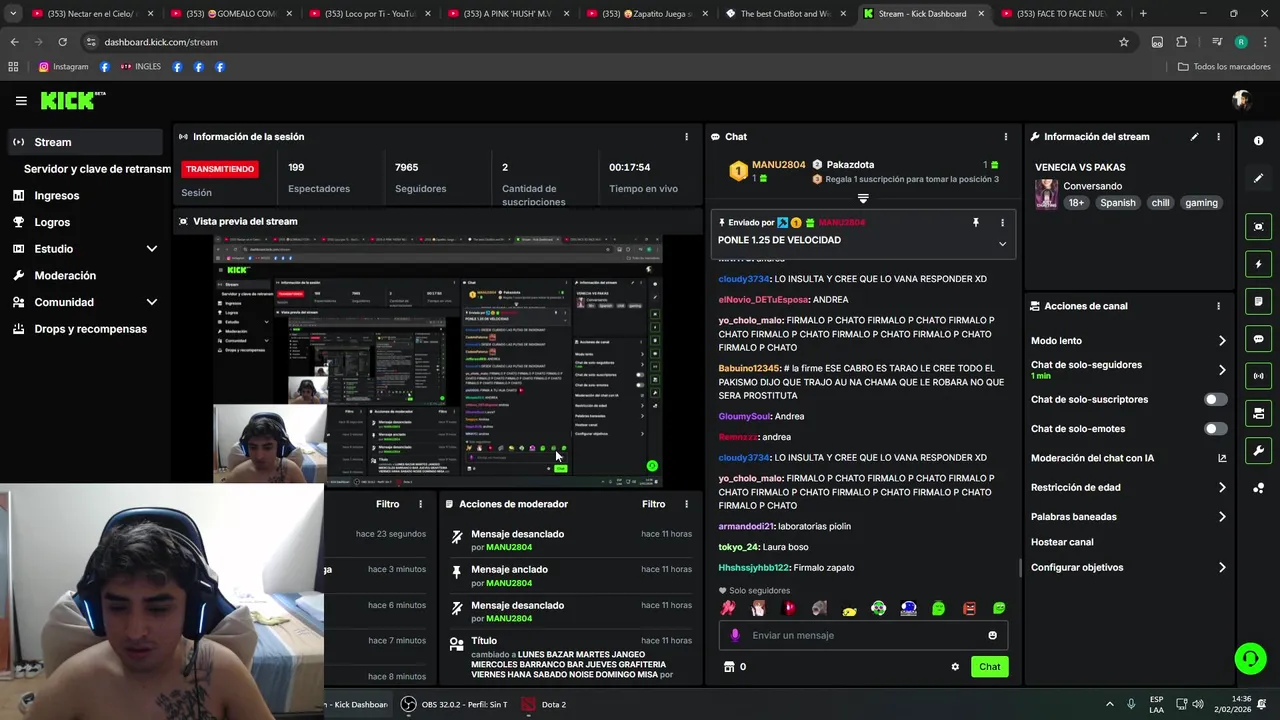Open options menu of Información de la sesión
Screen dimensions: 1280x720
686,137
